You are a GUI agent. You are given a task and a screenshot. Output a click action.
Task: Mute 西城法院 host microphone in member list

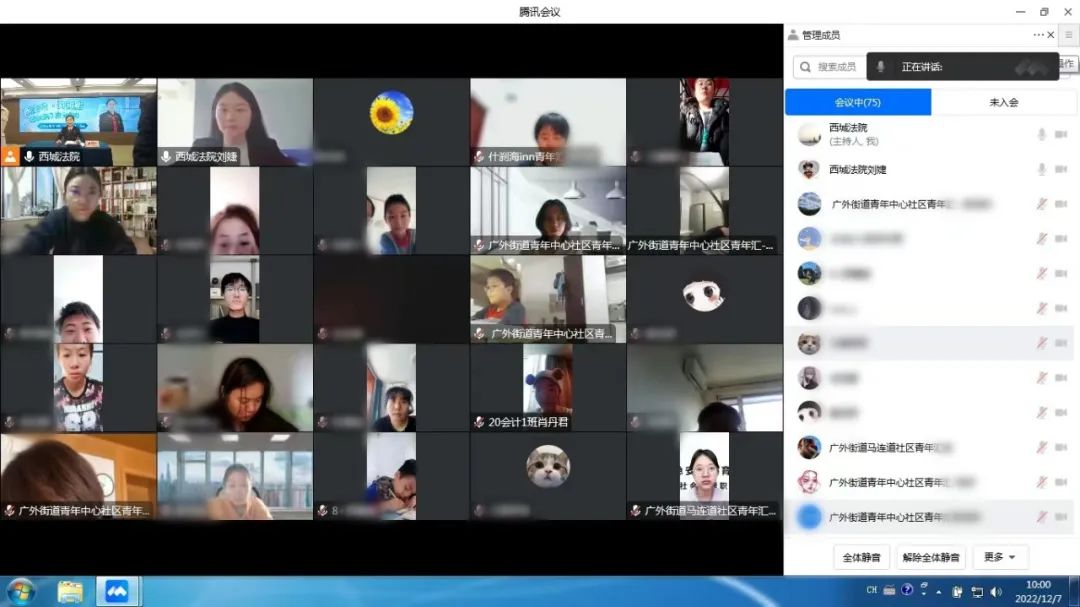click(1041, 134)
